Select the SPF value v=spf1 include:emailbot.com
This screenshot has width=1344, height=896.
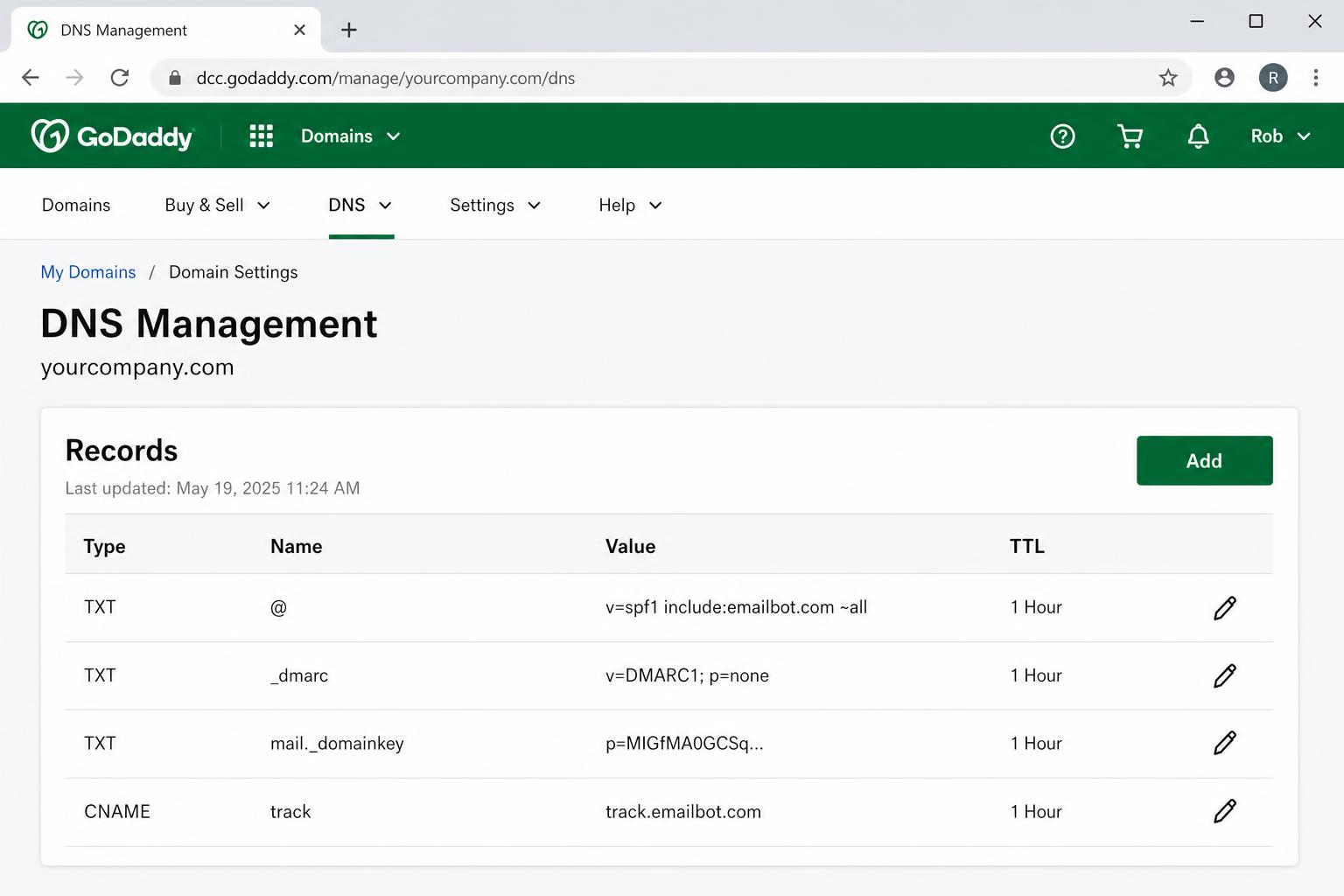[x=736, y=607]
